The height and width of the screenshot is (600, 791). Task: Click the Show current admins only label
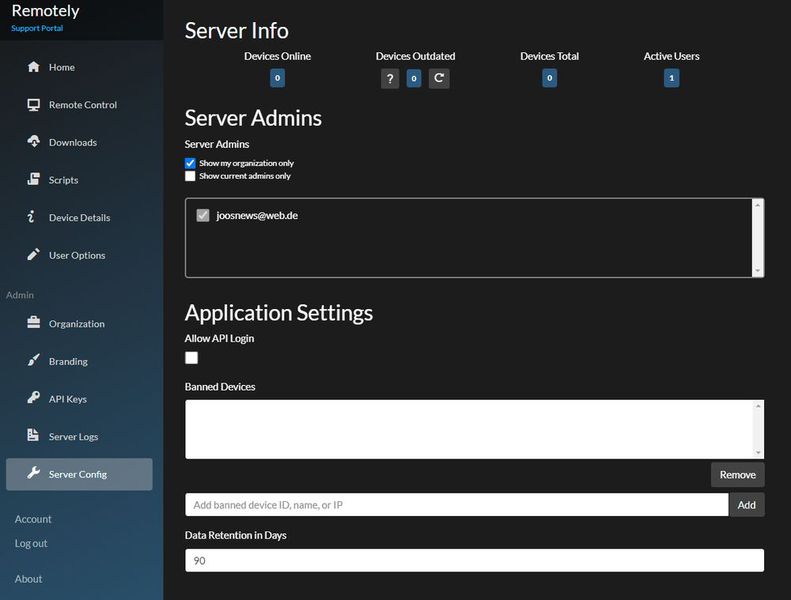[245, 176]
